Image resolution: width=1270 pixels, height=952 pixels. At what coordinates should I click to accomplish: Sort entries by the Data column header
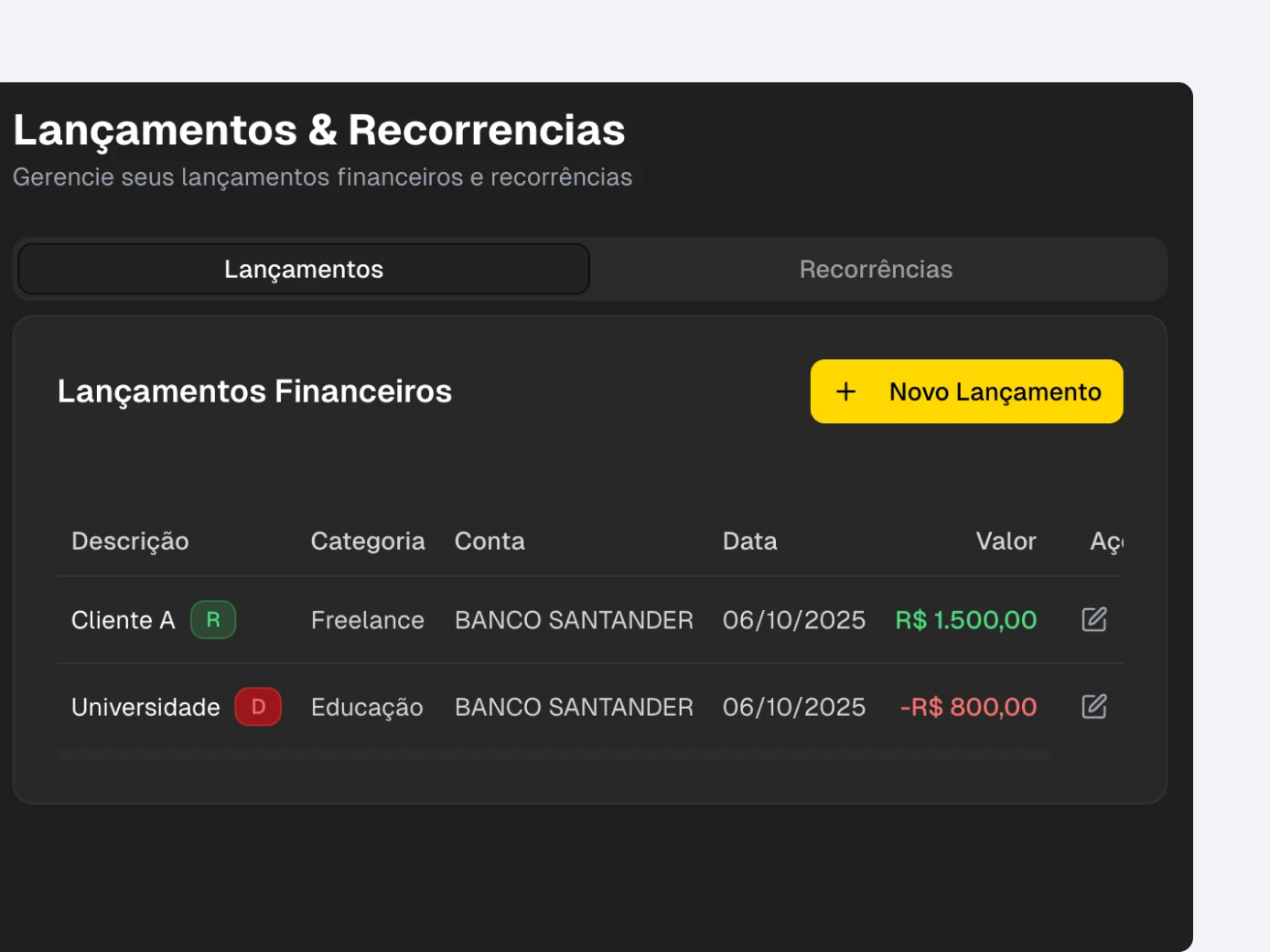(749, 540)
